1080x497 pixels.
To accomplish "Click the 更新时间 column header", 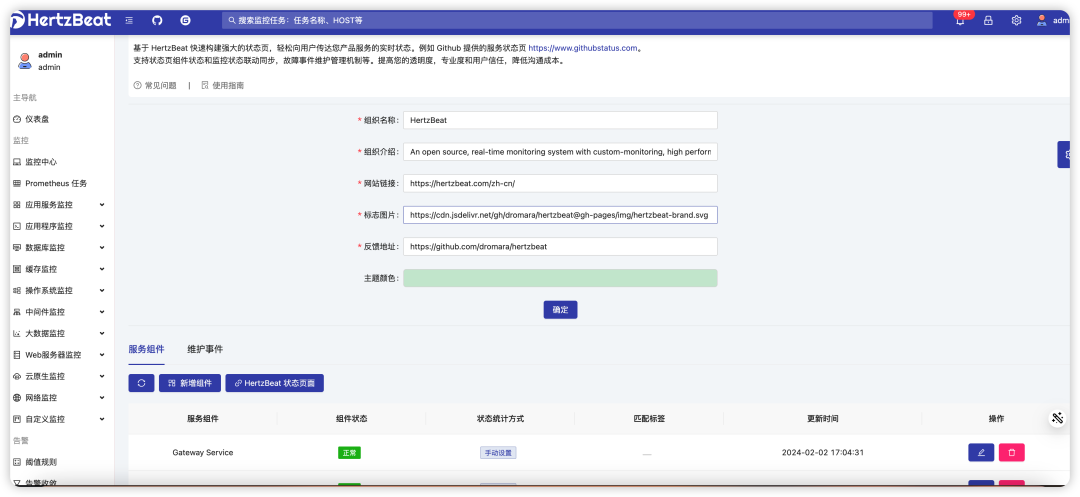I will [822, 419].
